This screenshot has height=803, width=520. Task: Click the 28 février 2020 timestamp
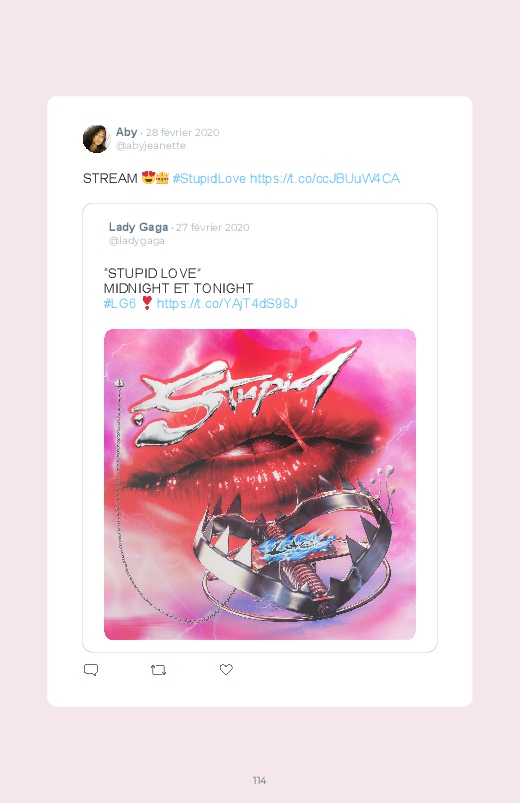pos(182,132)
